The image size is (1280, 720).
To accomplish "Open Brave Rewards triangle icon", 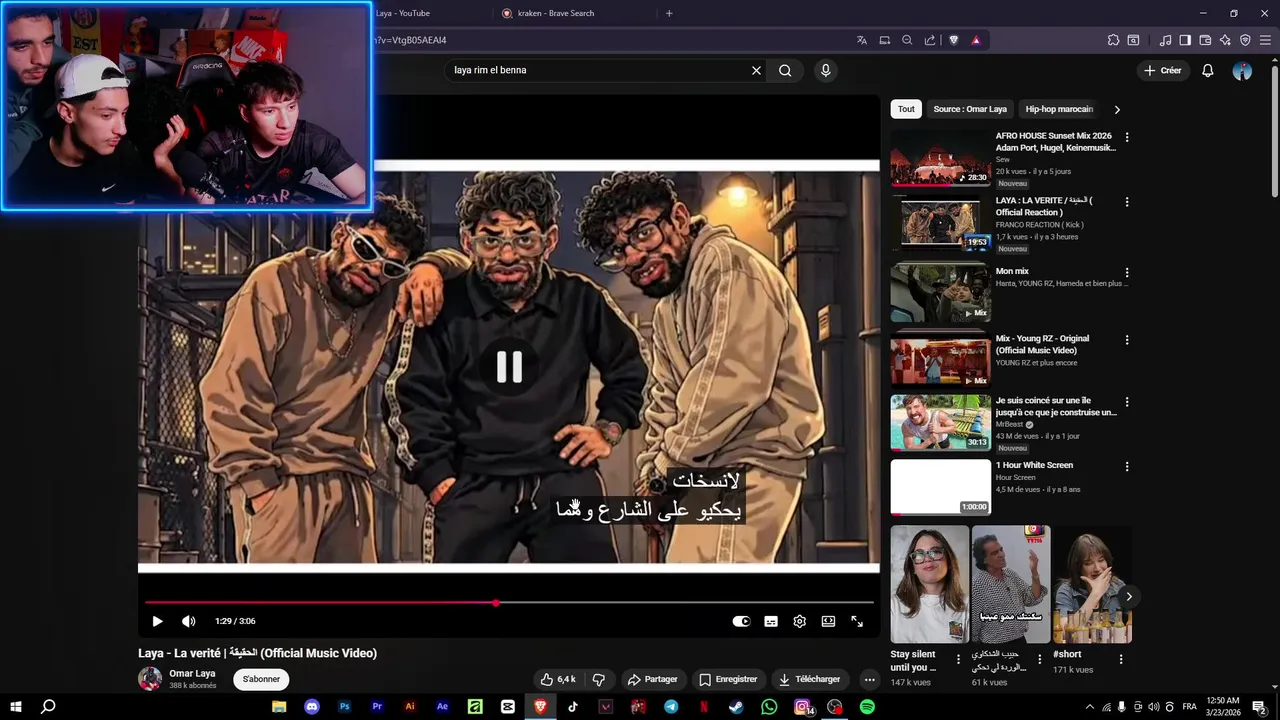I will coord(976,40).
